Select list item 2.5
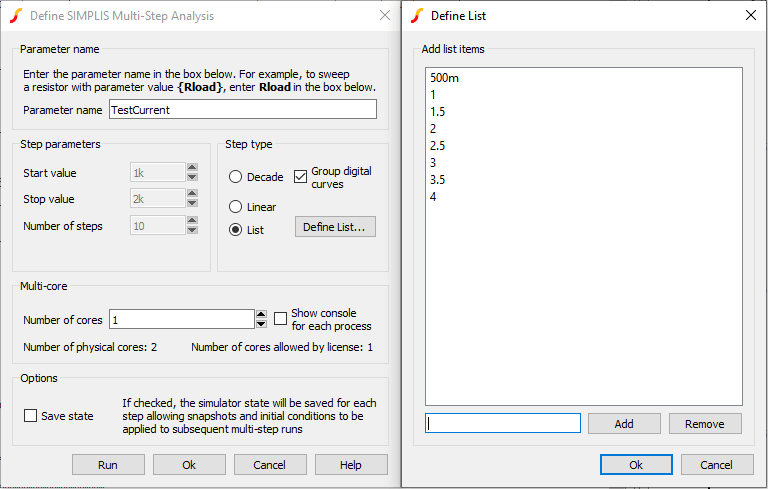 tap(437, 146)
